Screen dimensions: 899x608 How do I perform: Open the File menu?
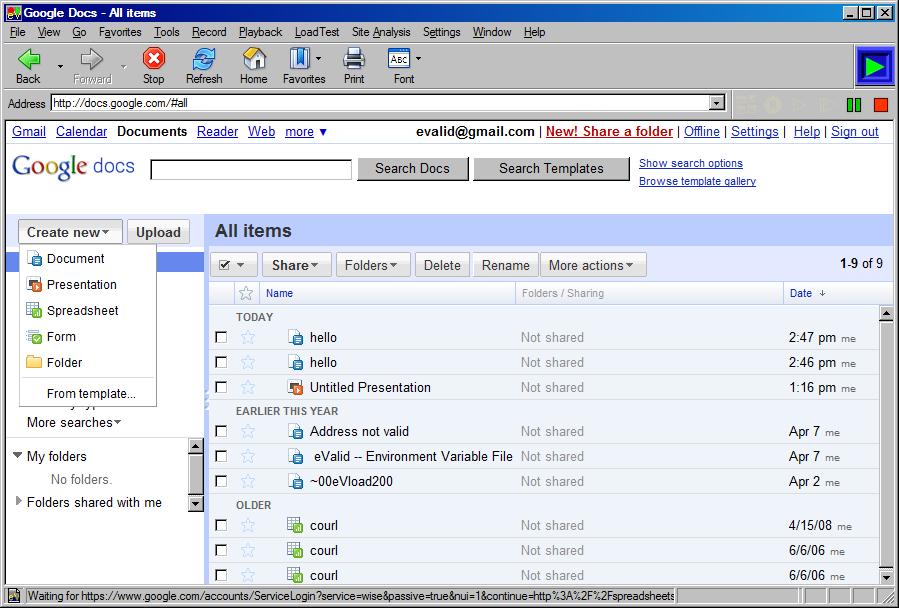point(18,32)
